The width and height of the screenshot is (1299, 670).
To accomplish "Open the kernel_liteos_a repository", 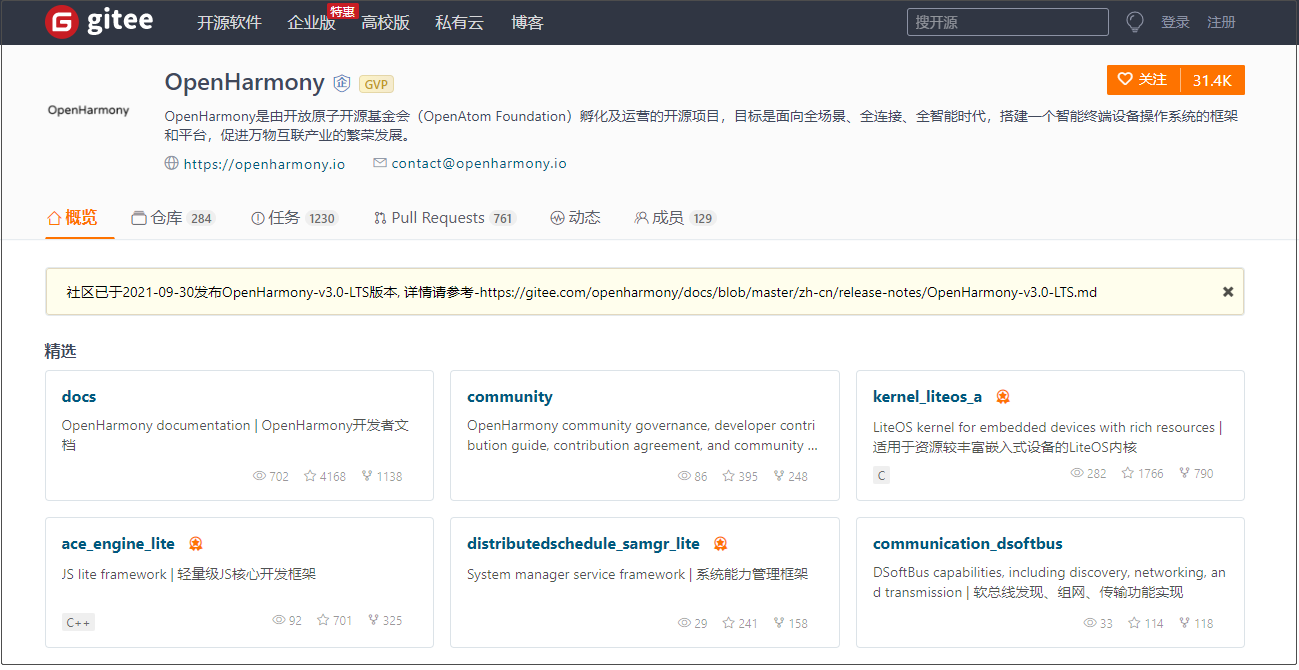I will point(927,397).
